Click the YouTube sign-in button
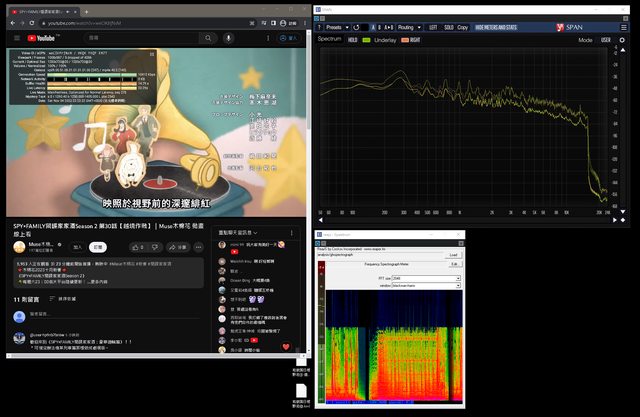Image resolution: width=640 pixels, height=417 pixels. click(x=288, y=38)
